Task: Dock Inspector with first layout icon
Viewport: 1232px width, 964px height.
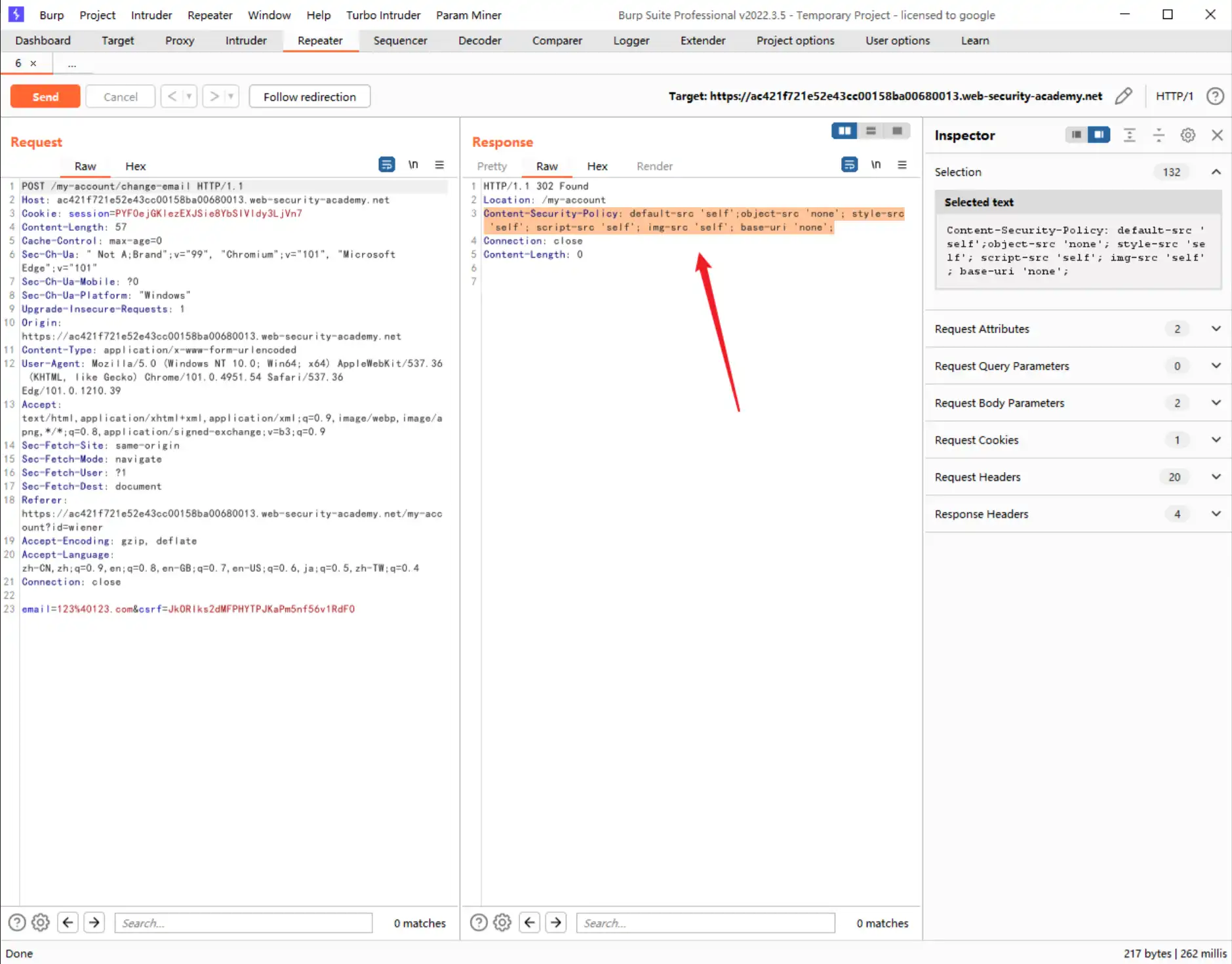Action: (1077, 135)
